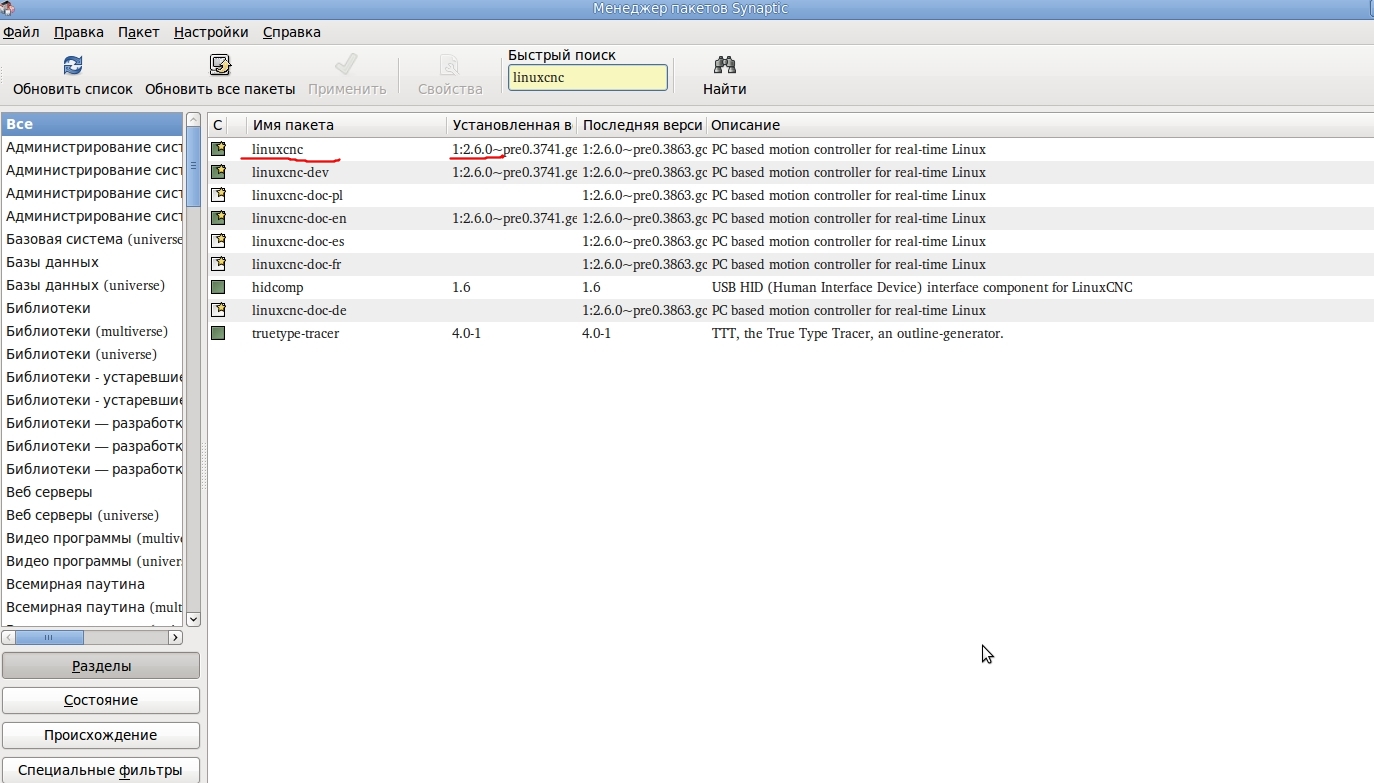Open the Файл menu
1374x783 pixels.
click(x=21, y=32)
